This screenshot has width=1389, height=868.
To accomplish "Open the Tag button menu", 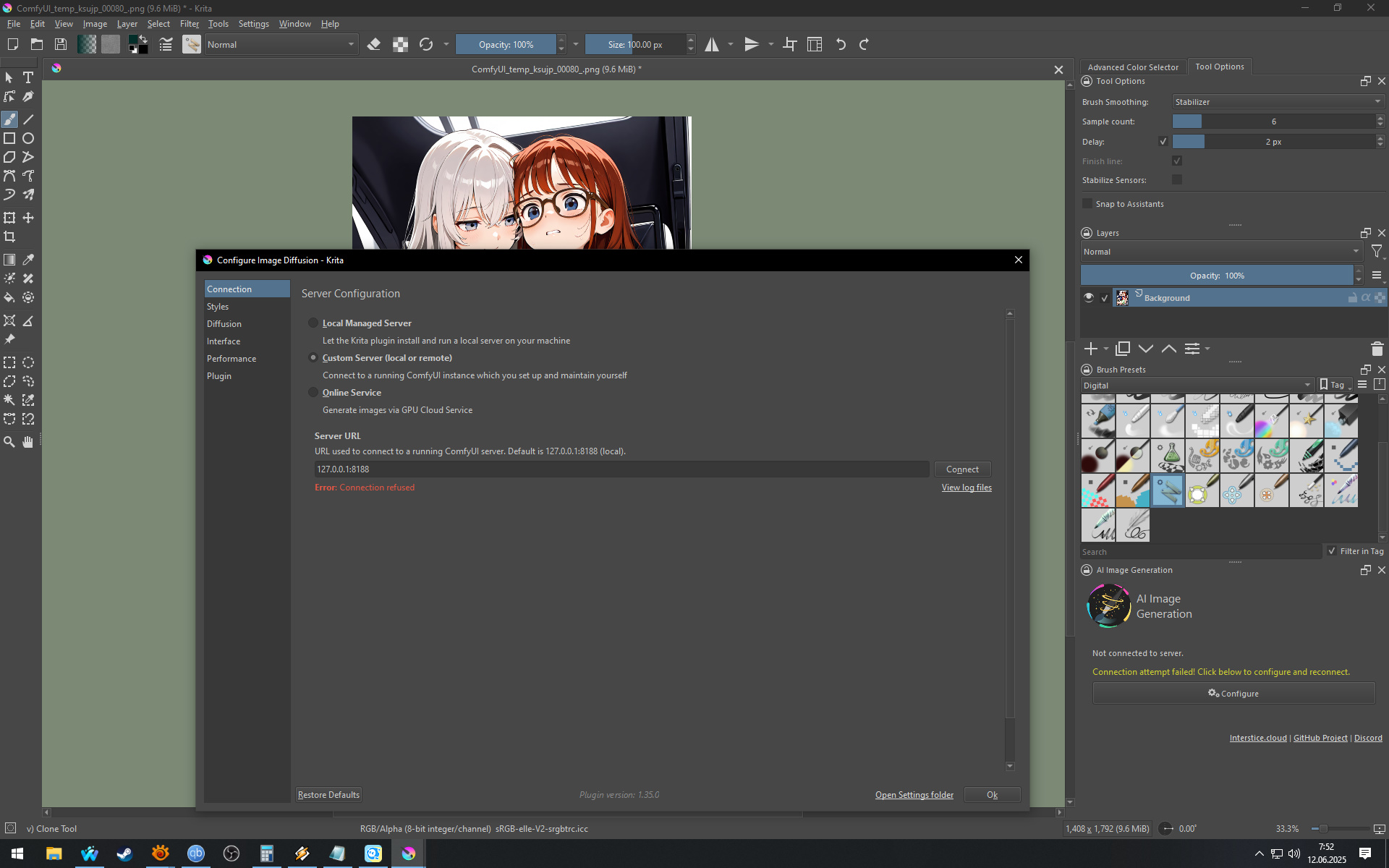I will click(x=1335, y=386).
